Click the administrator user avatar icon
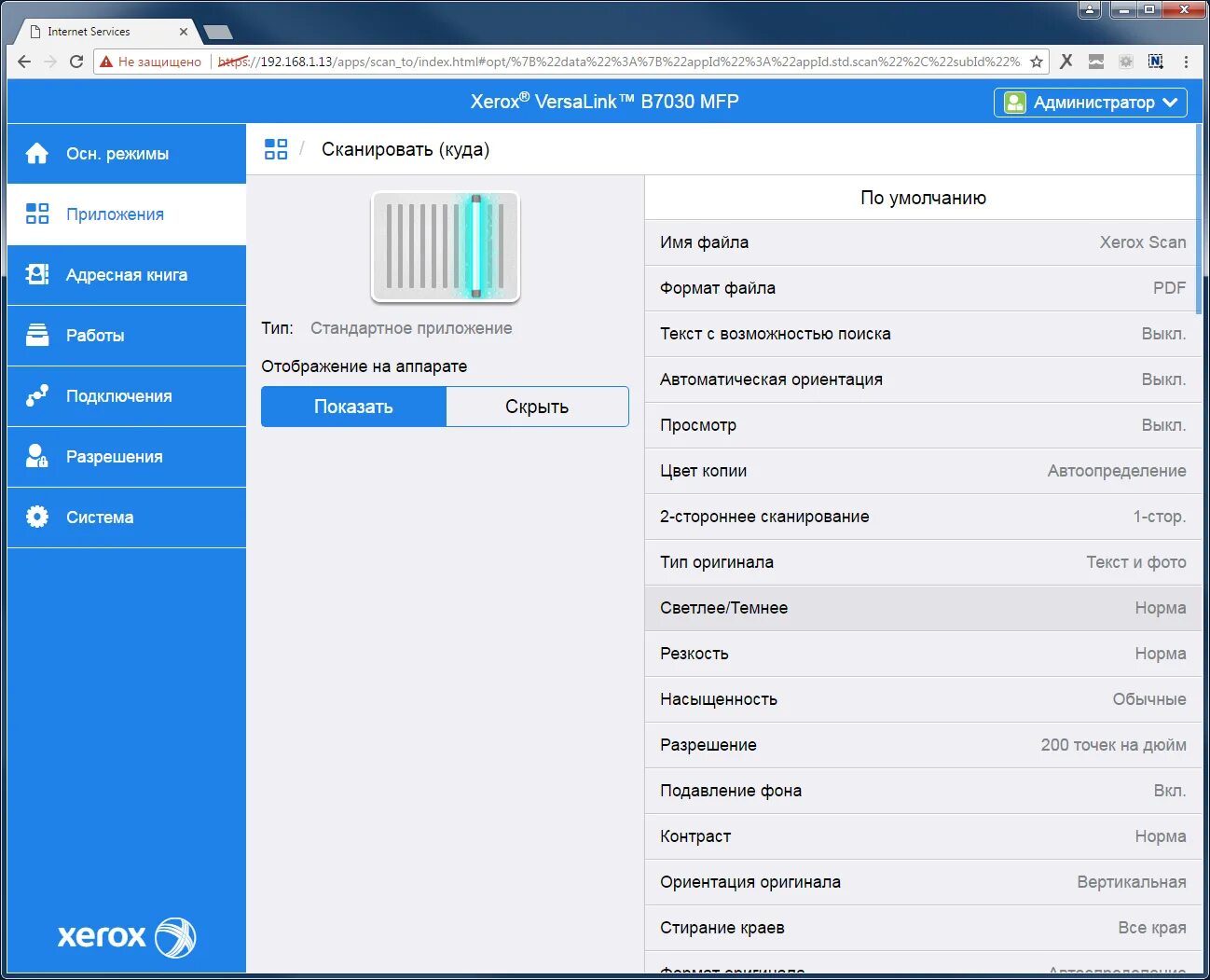Viewport: 1210px width, 980px height. [x=1015, y=103]
